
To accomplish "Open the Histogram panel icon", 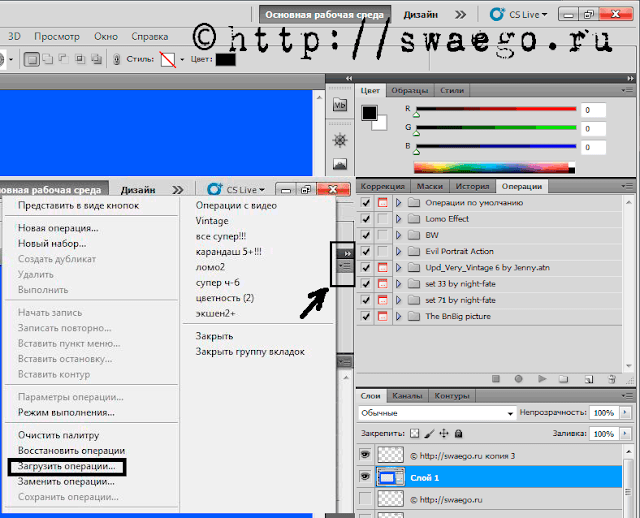I will (340, 164).
